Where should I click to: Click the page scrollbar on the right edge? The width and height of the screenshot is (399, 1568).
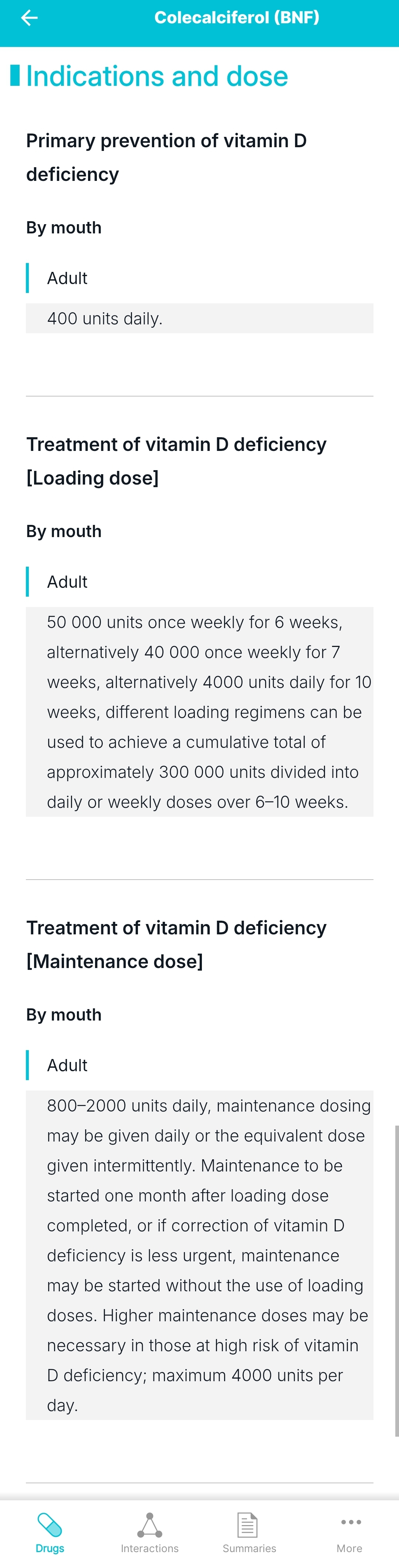[396, 1281]
